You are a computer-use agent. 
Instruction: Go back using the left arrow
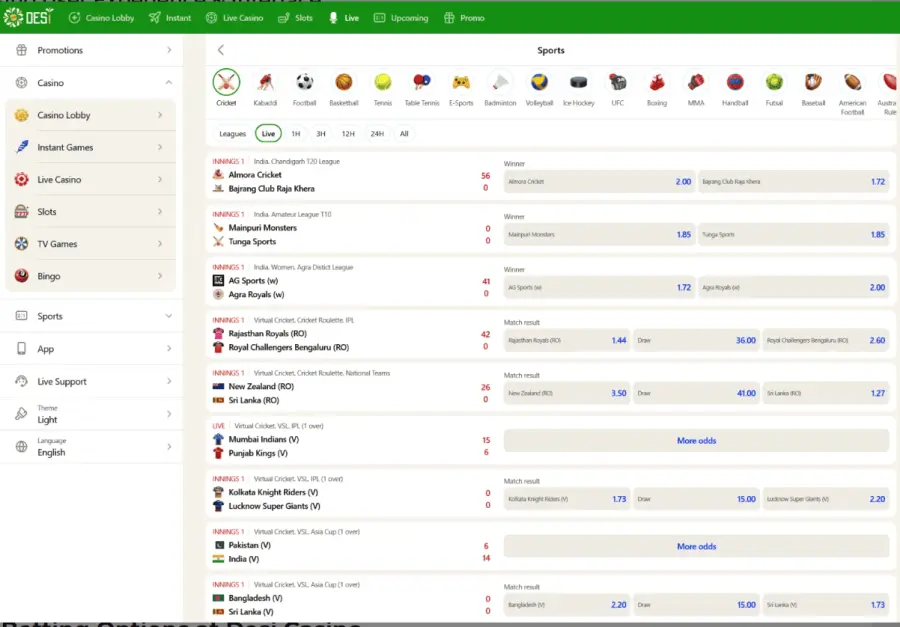tap(221, 50)
